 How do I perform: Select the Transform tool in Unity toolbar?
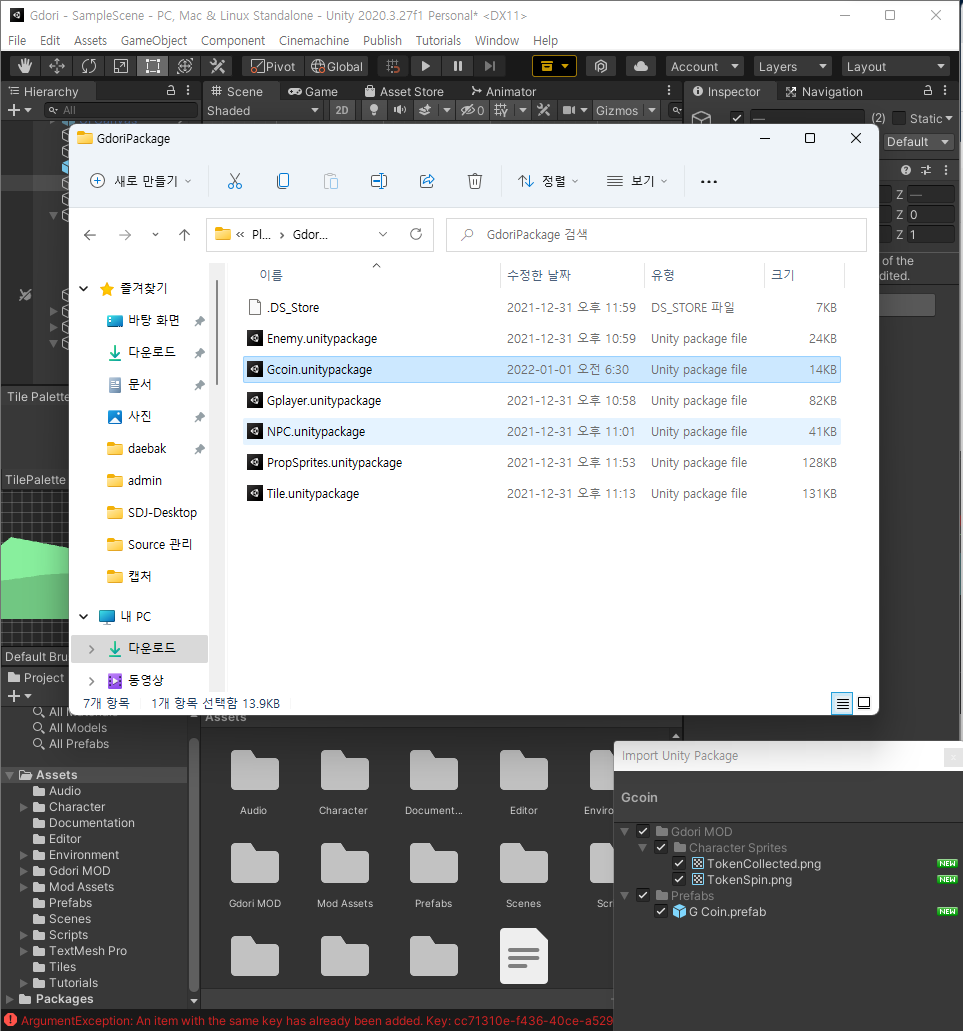click(185, 66)
